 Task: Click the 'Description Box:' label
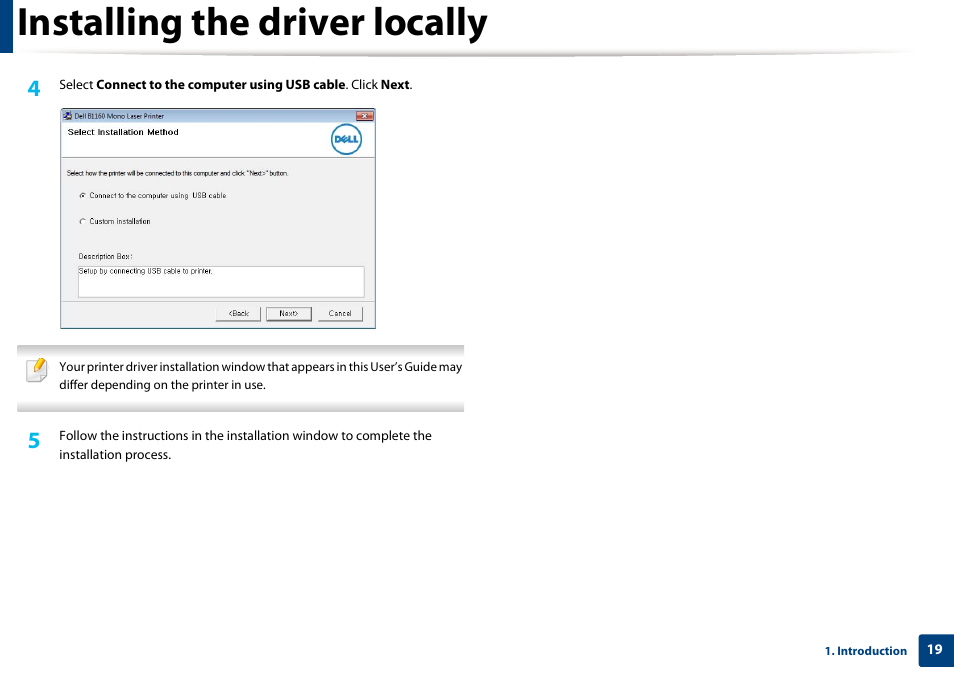coord(105,256)
